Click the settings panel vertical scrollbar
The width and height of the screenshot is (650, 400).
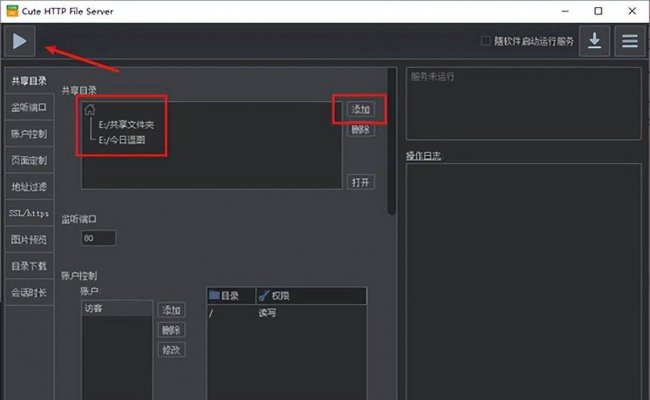[392, 141]
